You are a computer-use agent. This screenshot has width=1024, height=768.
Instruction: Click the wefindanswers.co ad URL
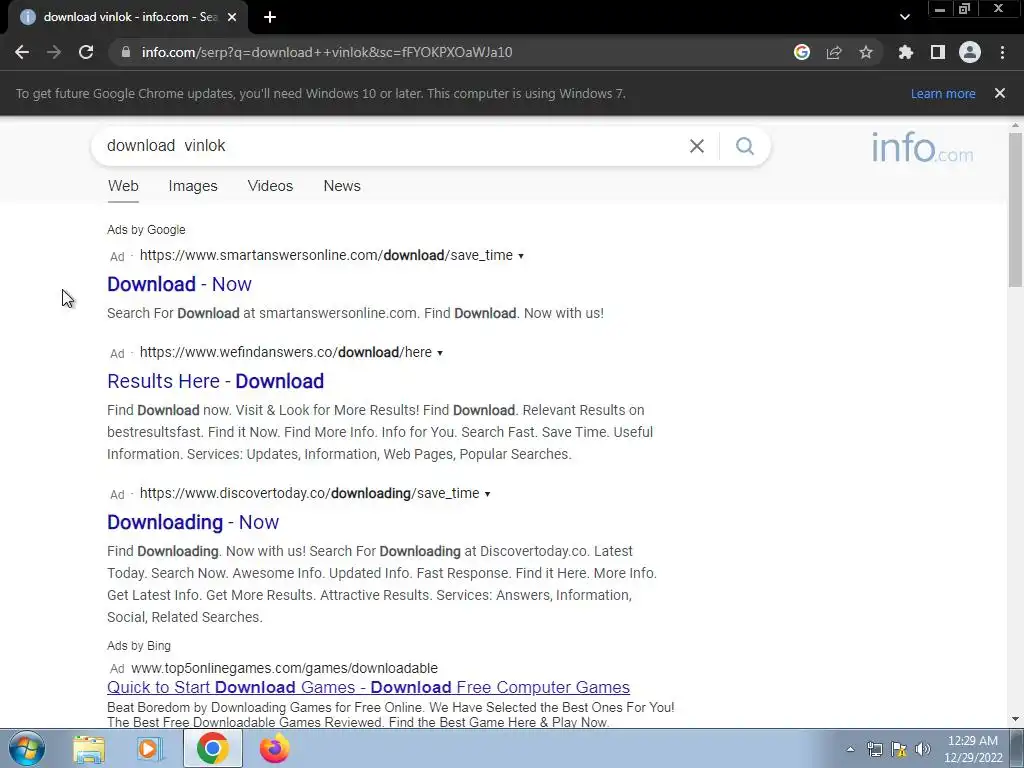(285, 352)
